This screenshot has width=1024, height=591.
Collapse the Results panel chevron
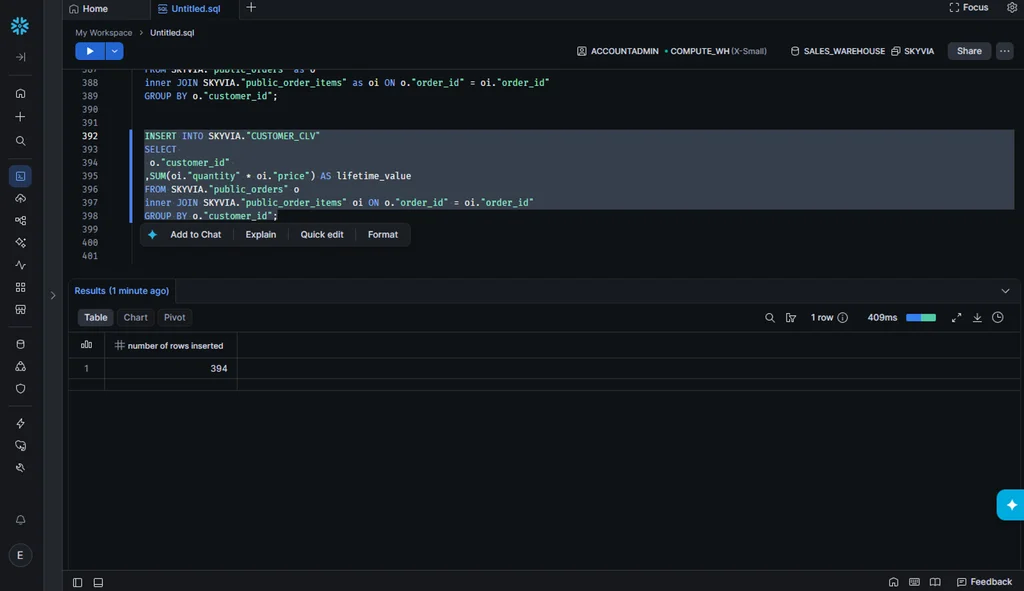[x=1006, y=291]
